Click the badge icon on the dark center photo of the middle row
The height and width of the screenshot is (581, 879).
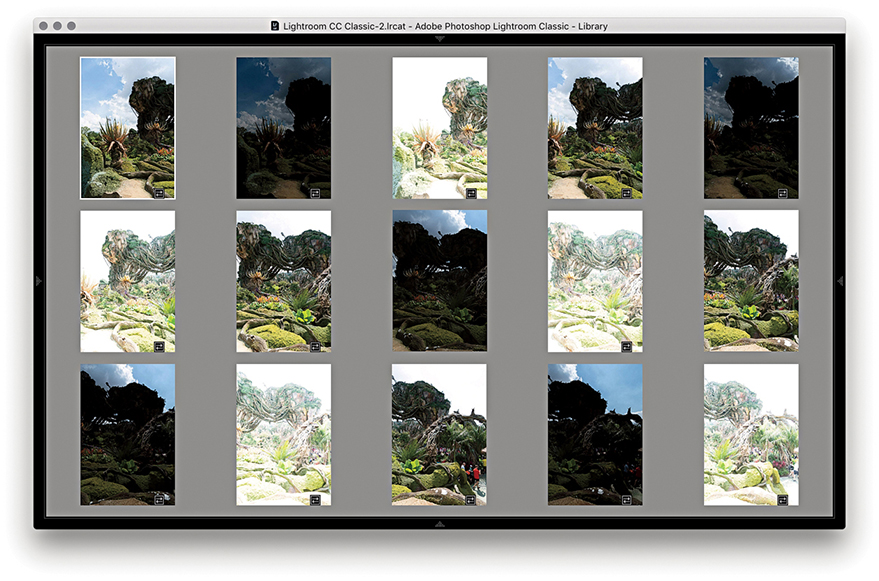pyautogui.click(x=470, y=346)
